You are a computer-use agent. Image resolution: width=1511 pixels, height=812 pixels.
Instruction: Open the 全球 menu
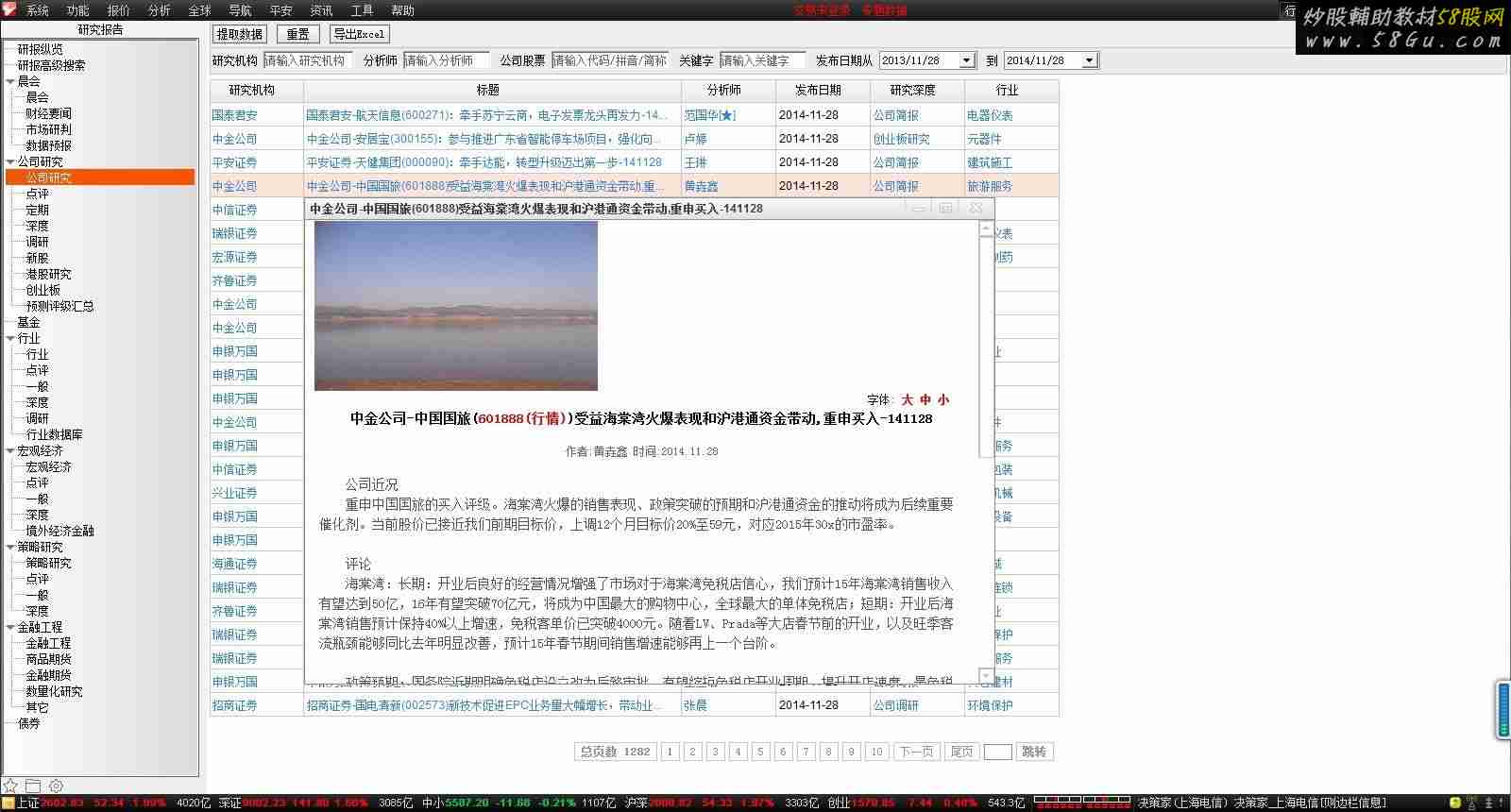tap(200, 10)
